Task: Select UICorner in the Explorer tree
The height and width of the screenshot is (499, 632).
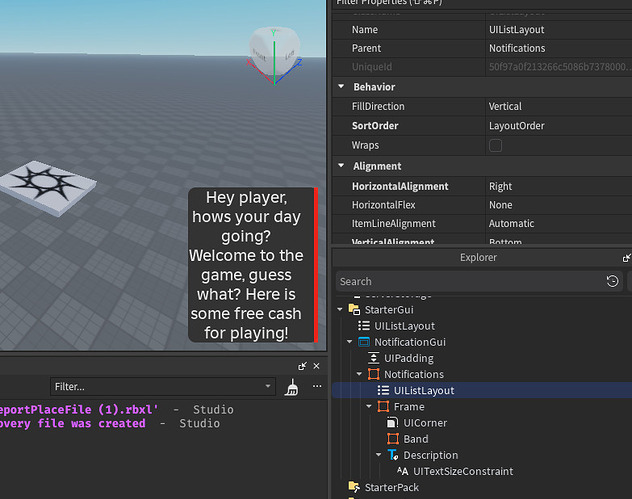Action: point(425,422)
